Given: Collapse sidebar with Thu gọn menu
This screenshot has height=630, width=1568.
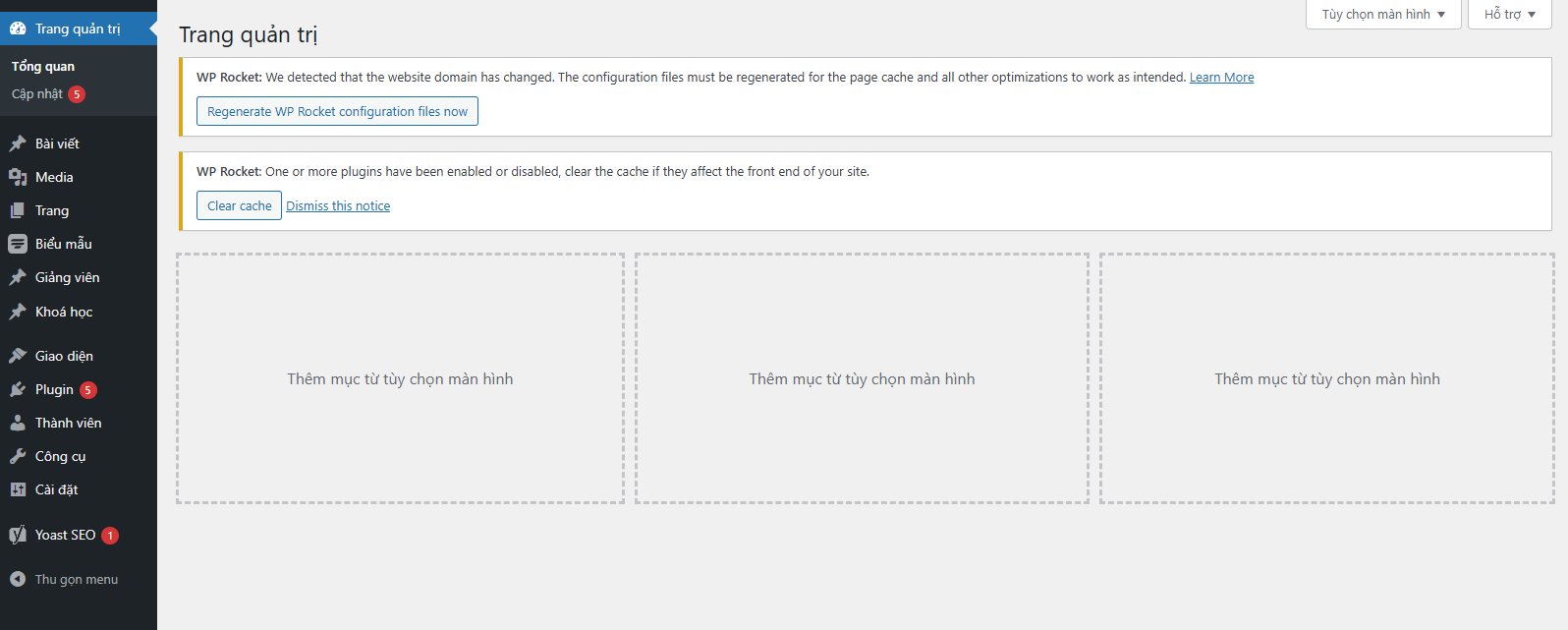Looking at the screenshot, I should [x=65, y=579].
